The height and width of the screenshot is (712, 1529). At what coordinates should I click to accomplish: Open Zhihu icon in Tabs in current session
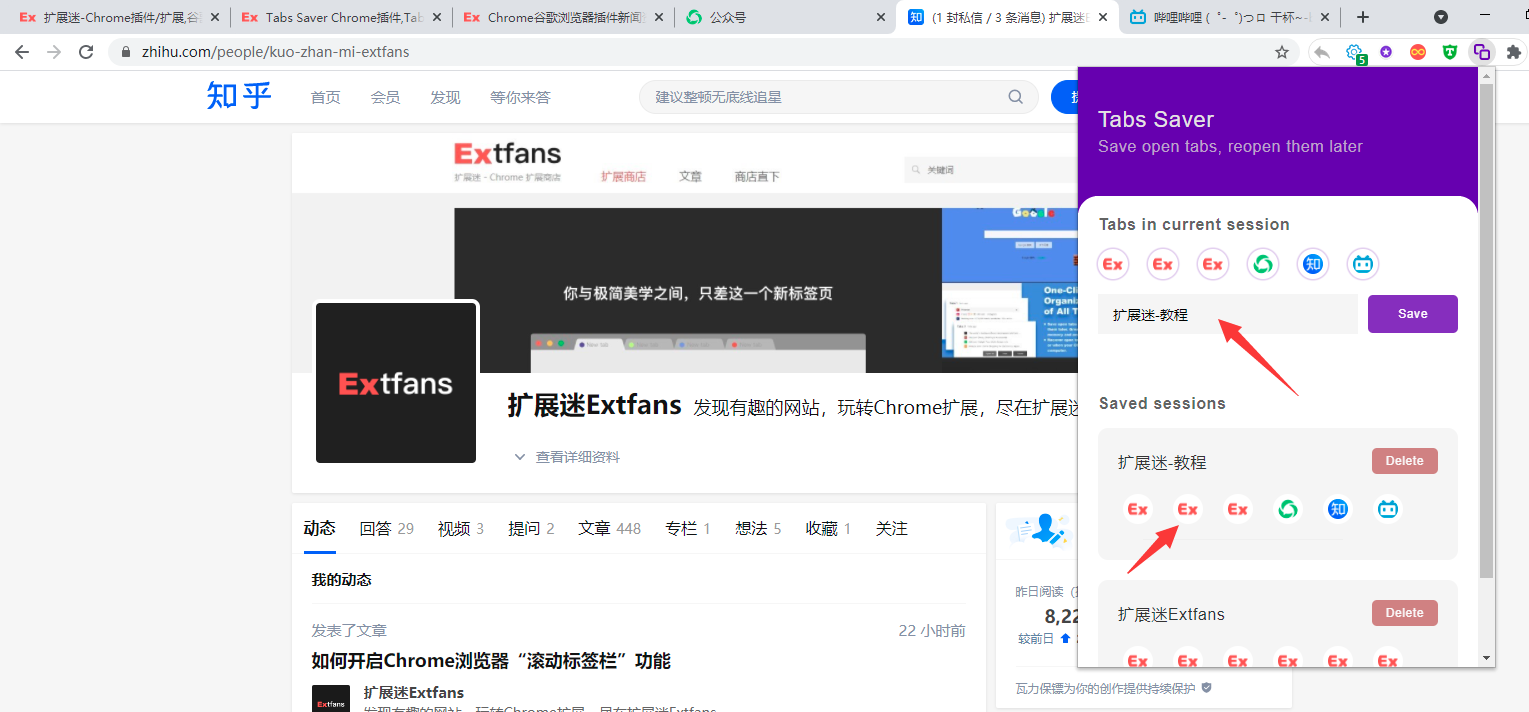point(1313,264)
